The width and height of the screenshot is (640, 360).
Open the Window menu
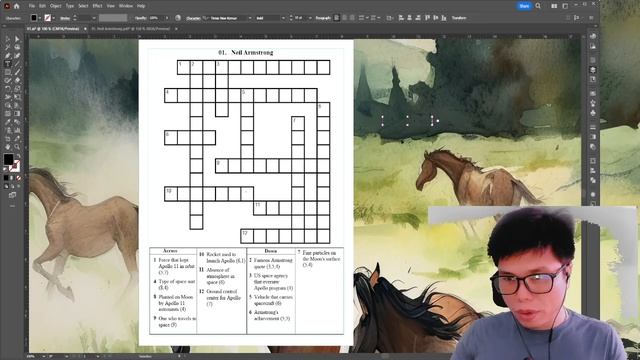(x=126, y=6)
